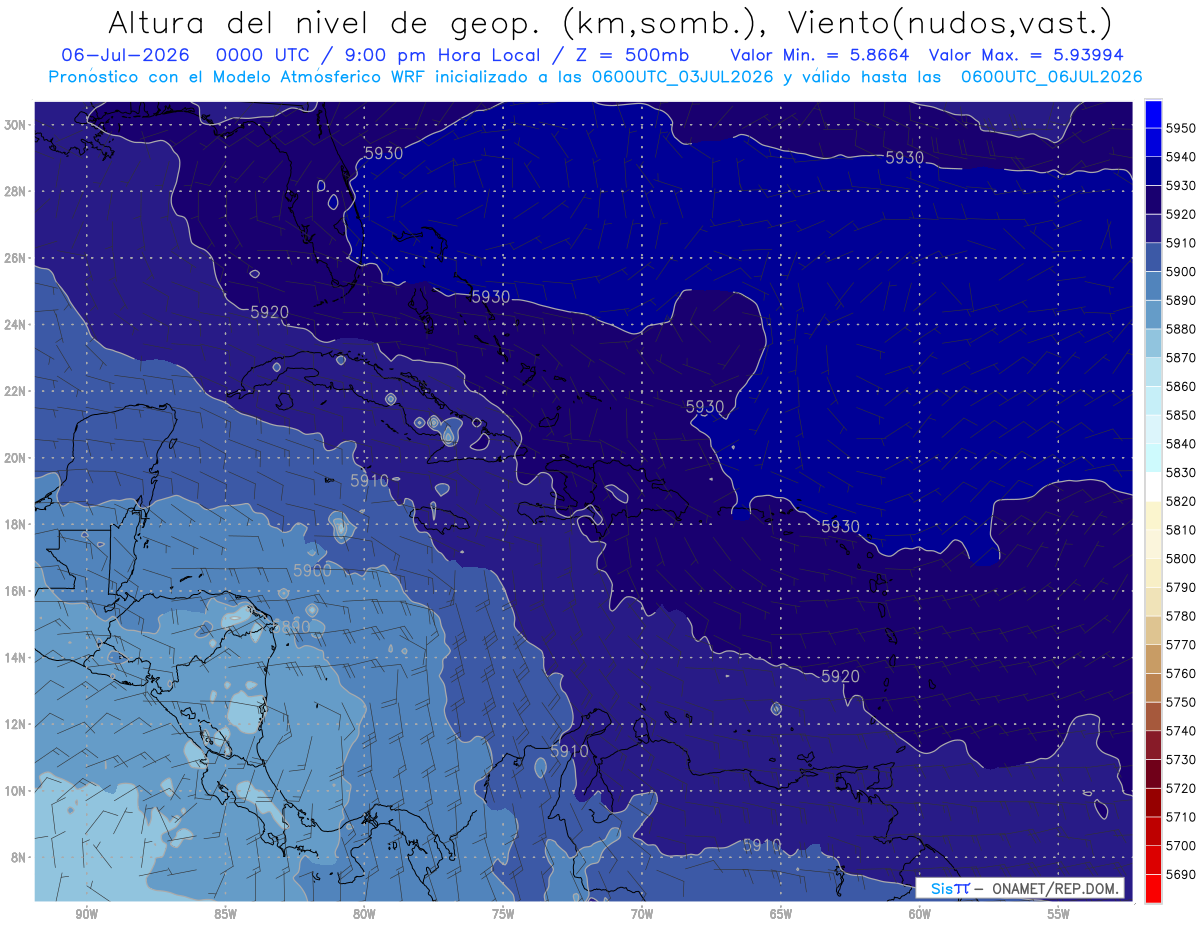Click the '5860' color scale value

[x=1181, y=386]
